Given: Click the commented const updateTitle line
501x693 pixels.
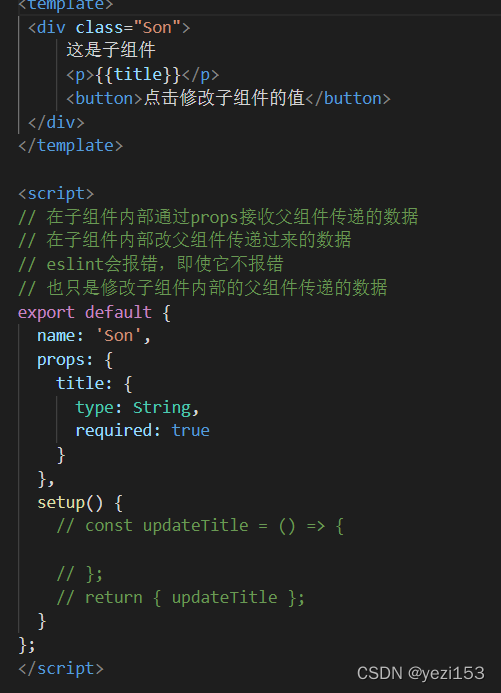Looking at the screenshot, I should [200, 526].
